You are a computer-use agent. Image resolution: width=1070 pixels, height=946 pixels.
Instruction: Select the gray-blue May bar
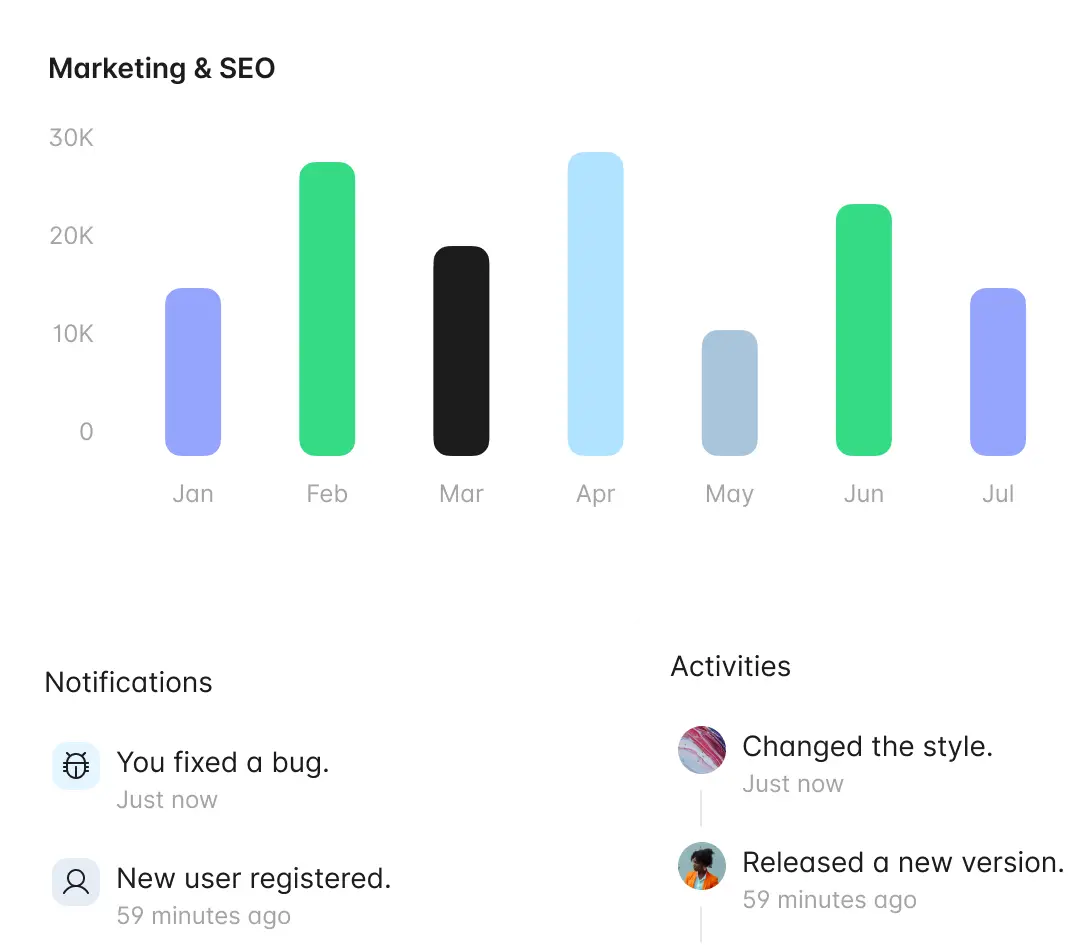(x=729, y=392)
